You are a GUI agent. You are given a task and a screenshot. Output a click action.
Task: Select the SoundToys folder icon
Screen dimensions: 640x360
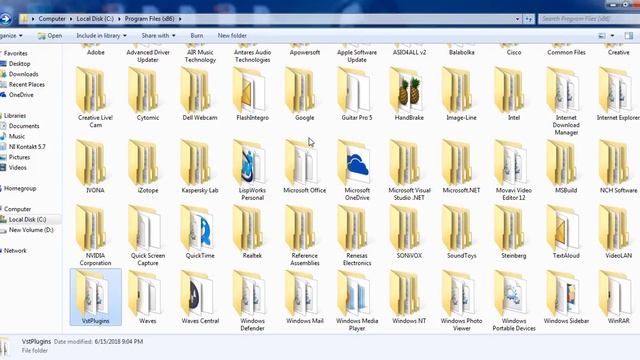click(459, 229)
